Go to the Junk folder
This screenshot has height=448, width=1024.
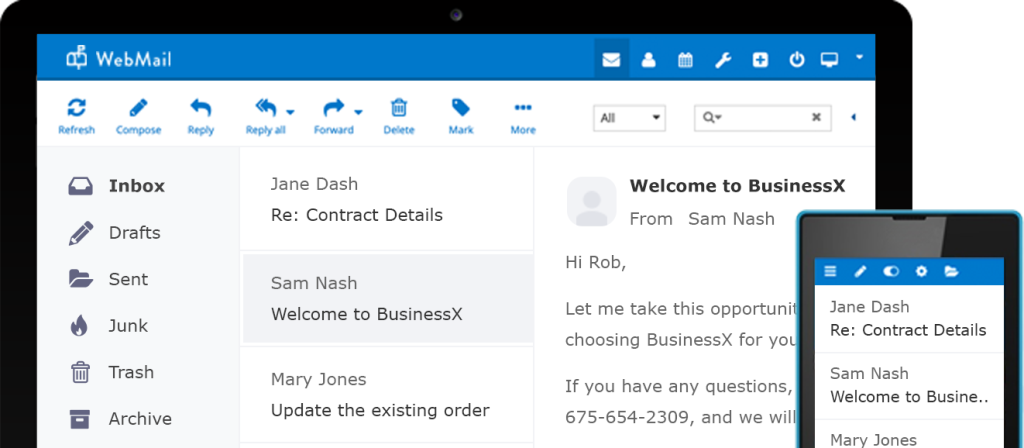pyautogui.click(x=128, y=326)
